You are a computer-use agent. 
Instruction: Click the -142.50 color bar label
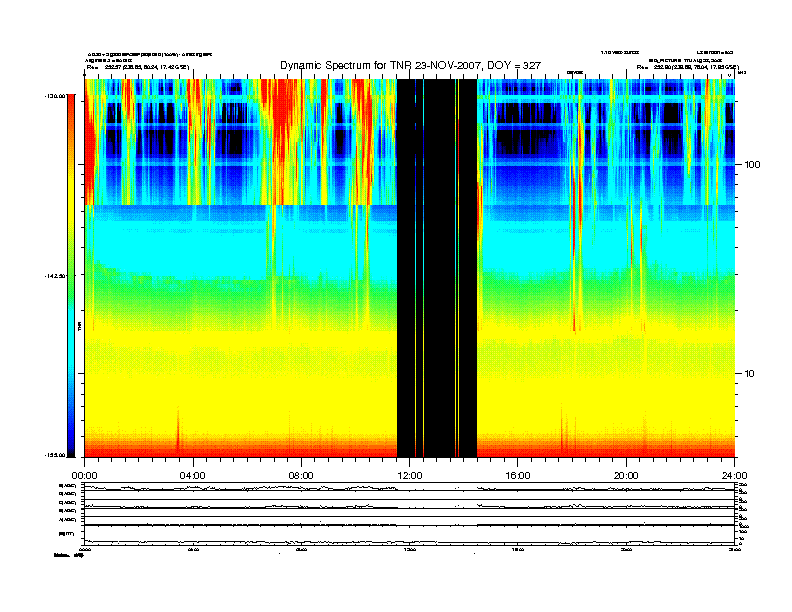coord(55,276)
